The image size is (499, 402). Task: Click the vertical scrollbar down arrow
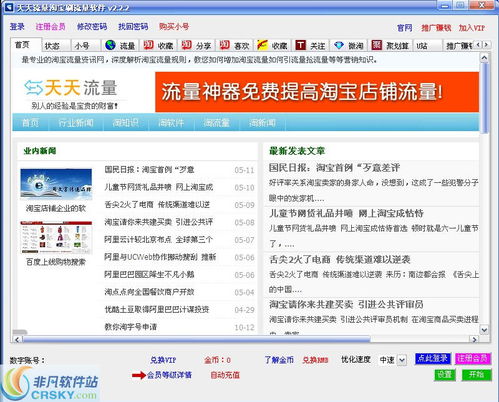pos(484,330)
